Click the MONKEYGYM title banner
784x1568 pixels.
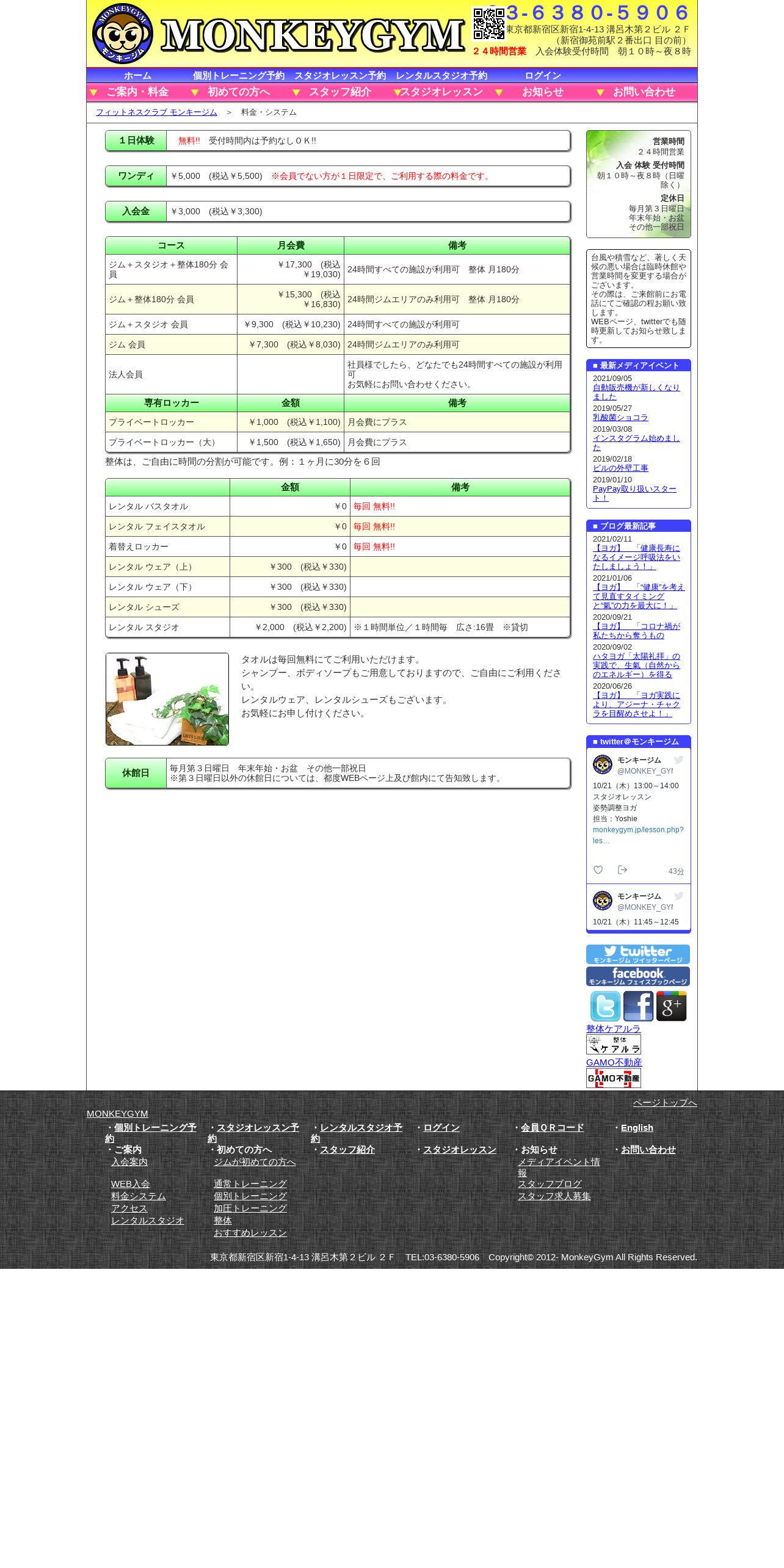coord(313,34)
